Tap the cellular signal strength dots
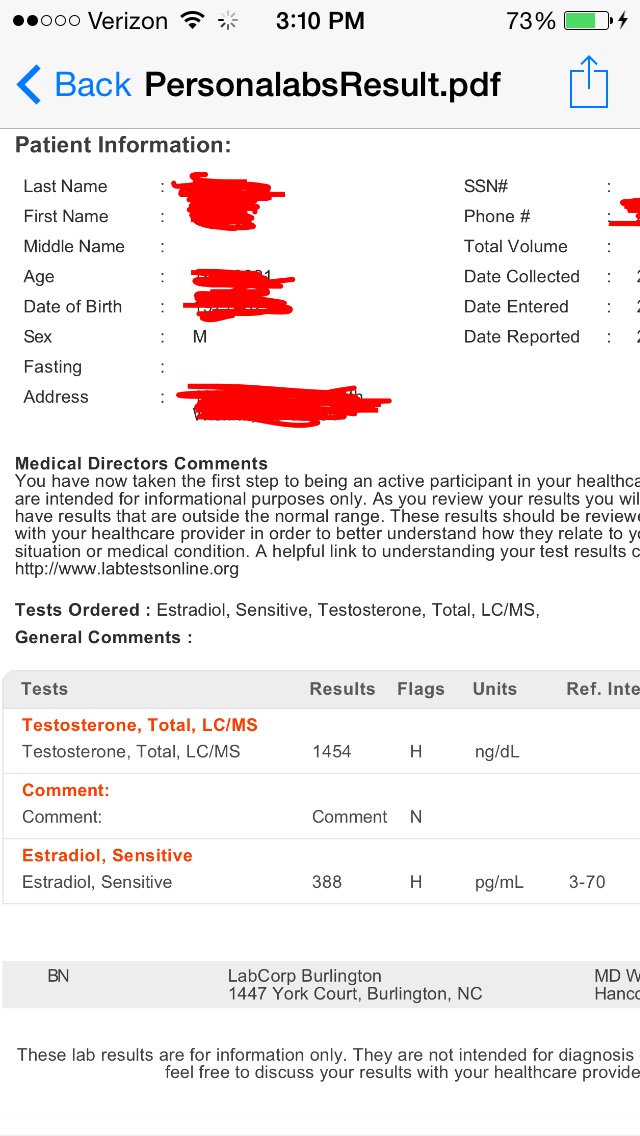The image size is (640, 1136). pyautogui.click(x=46, y=21)
